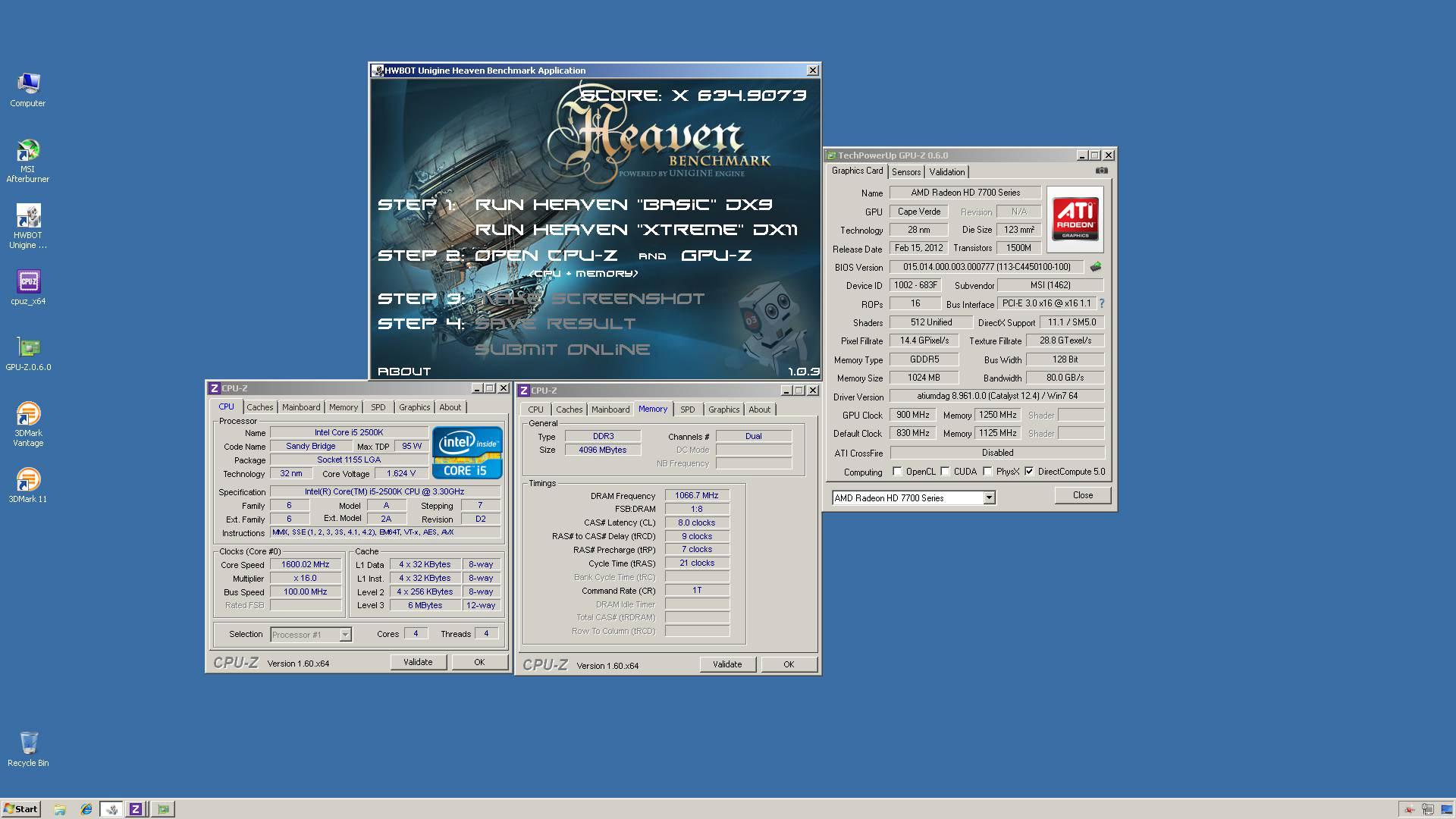Click the ATI Radeon logo in GPU-Z
This screenshot has width=1456, height=819.
click(1075, 220)
